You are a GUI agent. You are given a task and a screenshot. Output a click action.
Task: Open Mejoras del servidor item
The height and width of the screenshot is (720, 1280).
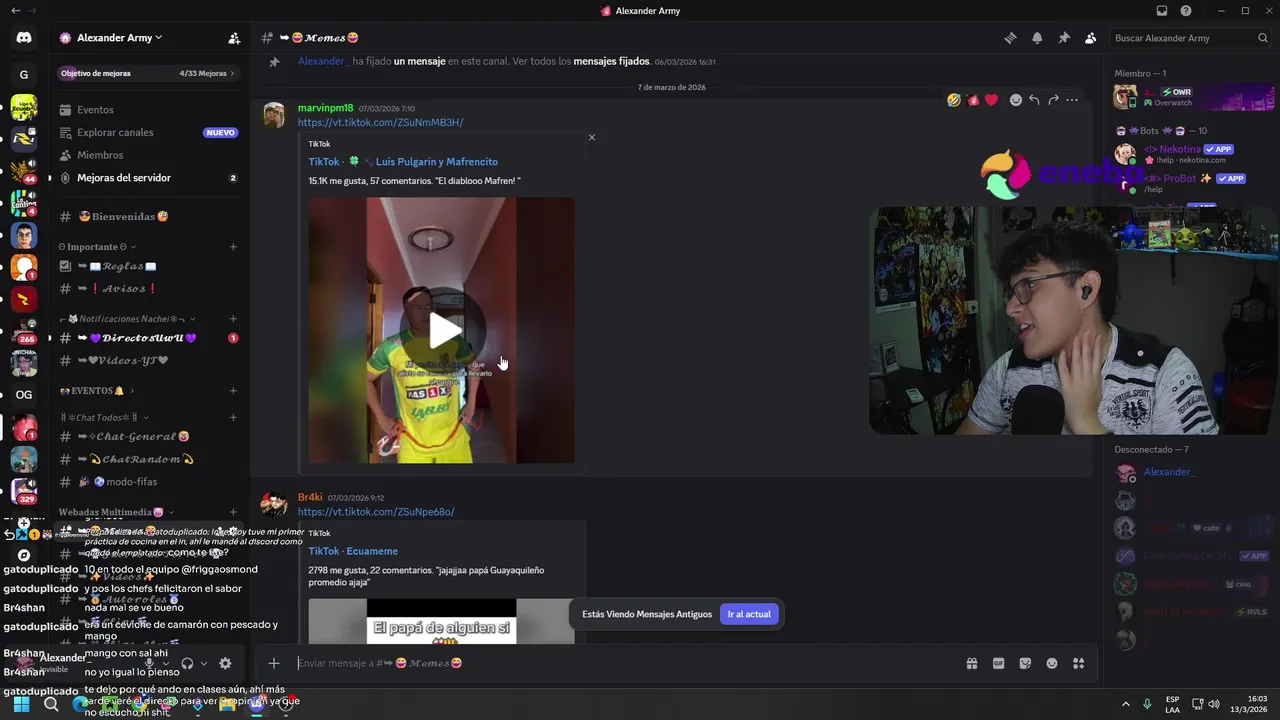coord(149,178)
